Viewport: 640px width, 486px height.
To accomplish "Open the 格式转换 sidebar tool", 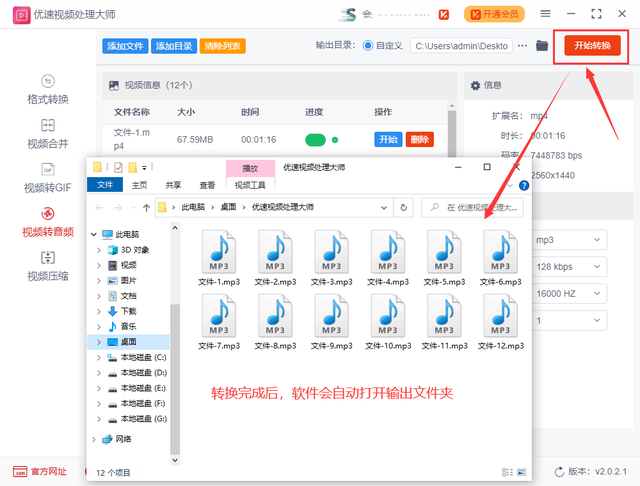I will [48, 90].
